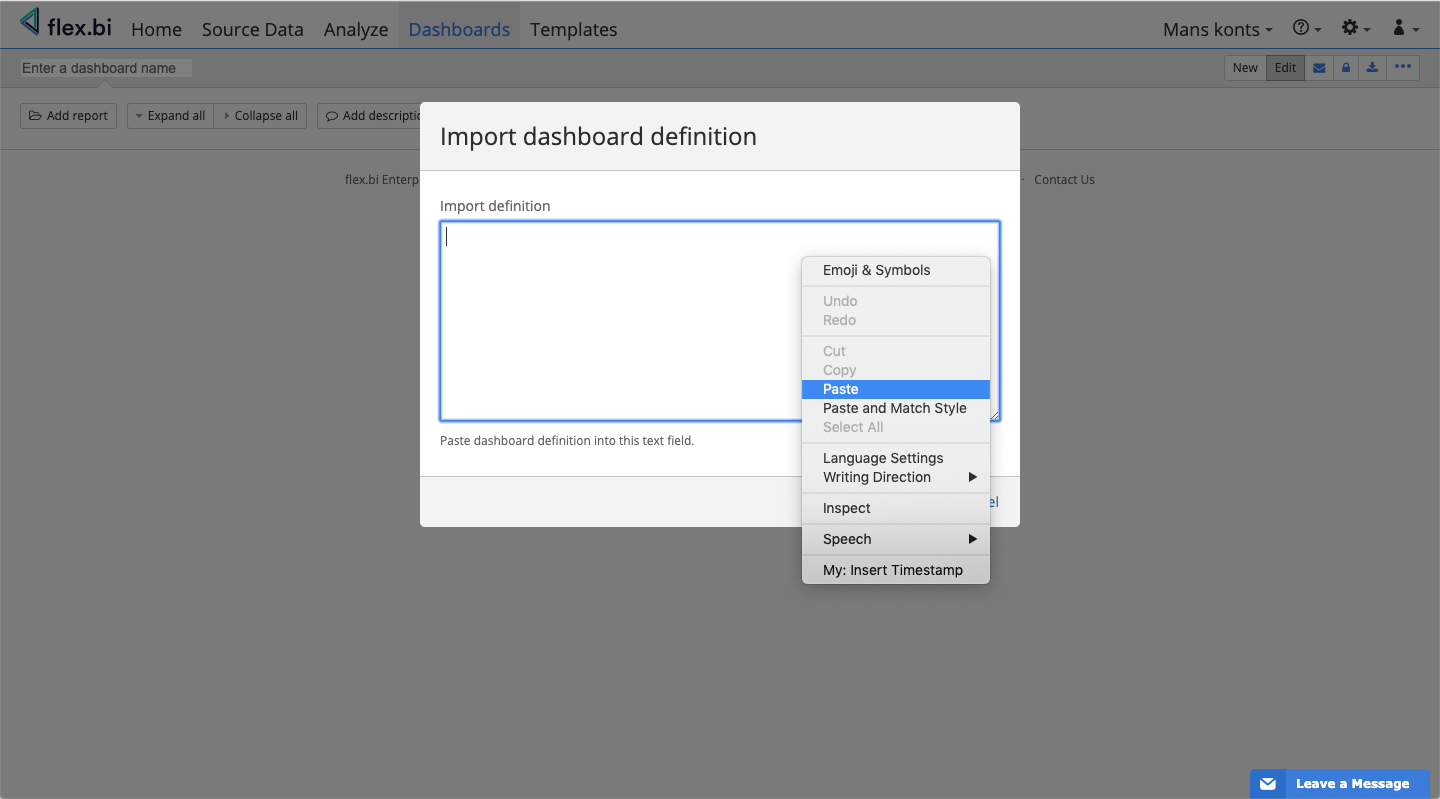
Task: Go to the Source Data tab
Action: (252, 29)
